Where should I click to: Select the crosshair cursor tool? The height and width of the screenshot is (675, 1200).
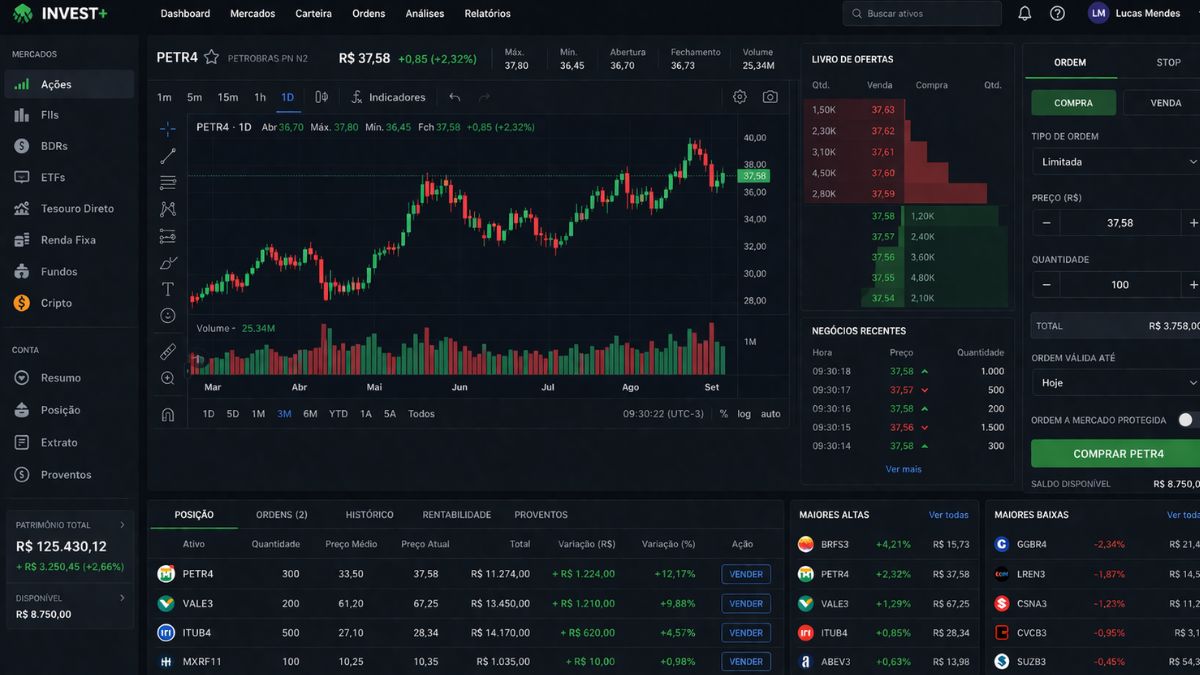click(x=167, y=128)
